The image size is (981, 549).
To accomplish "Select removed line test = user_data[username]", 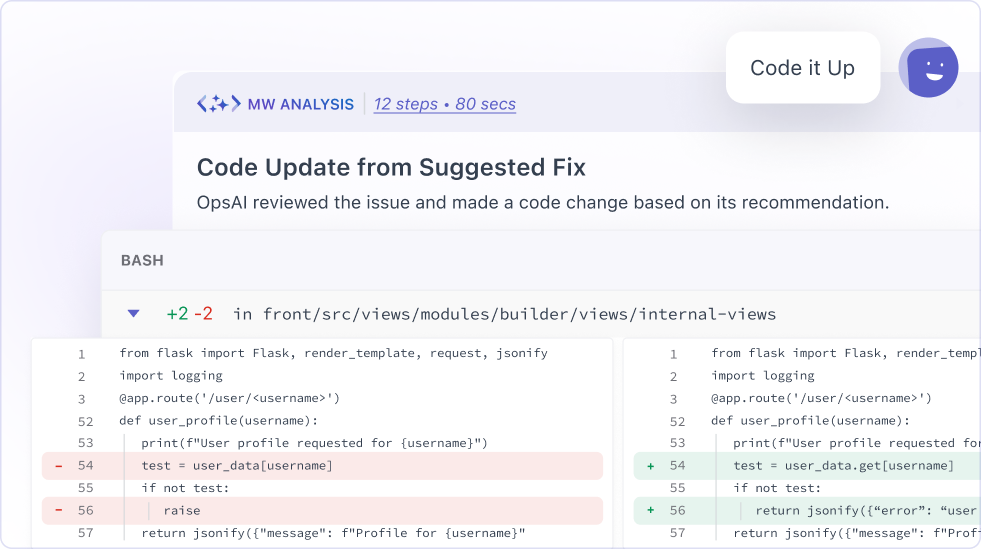I will pos(237,466).
